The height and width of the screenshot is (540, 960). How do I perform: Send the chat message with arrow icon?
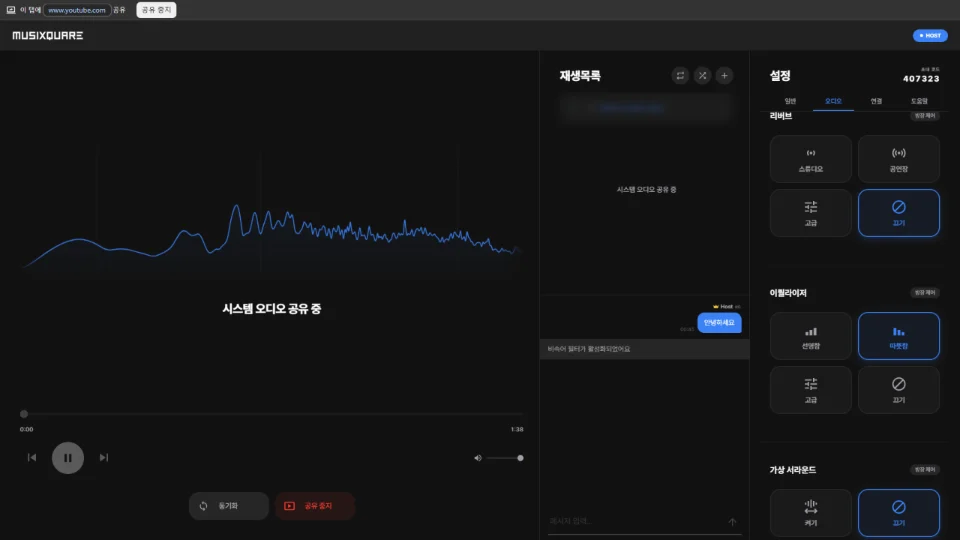coord(732,522)
